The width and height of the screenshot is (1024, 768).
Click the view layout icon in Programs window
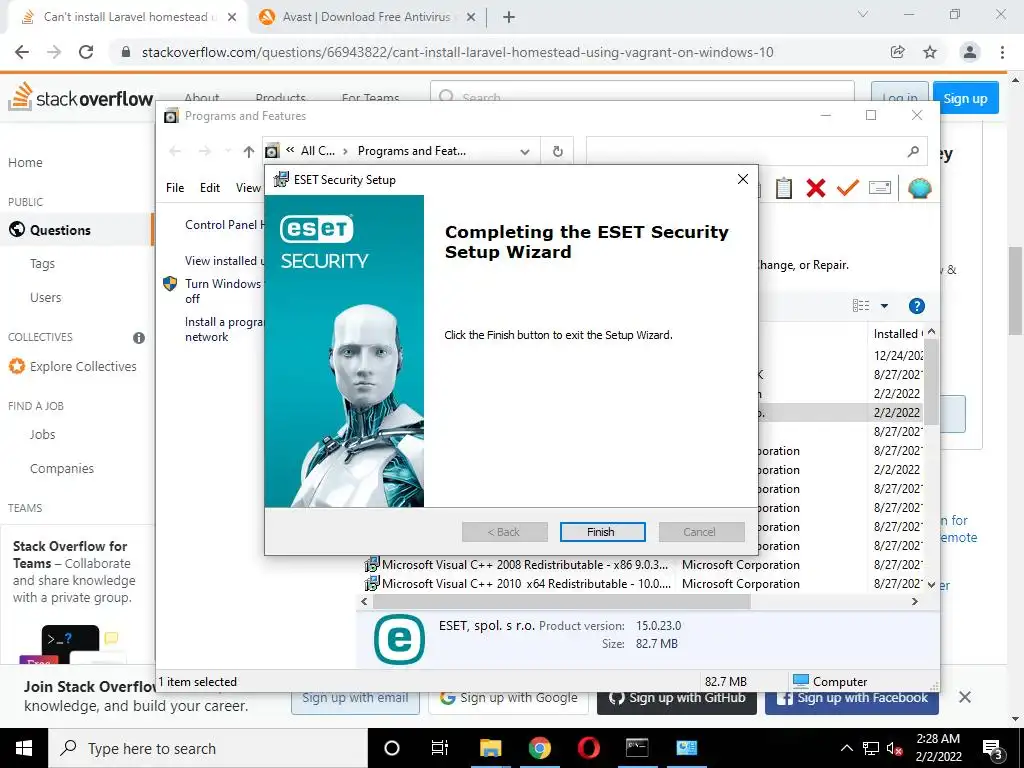pos(861,306)
